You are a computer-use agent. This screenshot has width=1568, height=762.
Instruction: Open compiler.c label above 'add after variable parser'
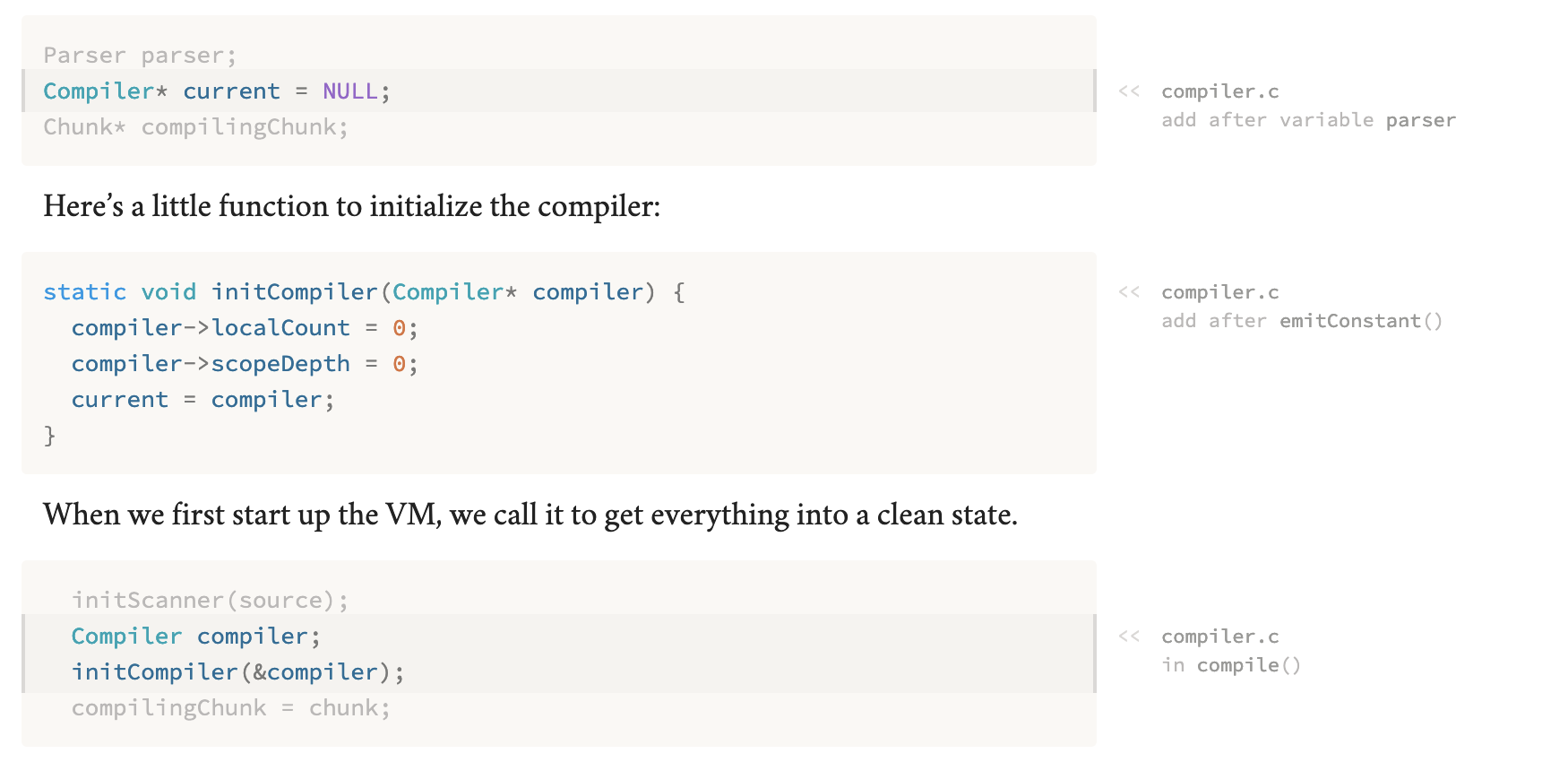click(x=1219, y=91)
